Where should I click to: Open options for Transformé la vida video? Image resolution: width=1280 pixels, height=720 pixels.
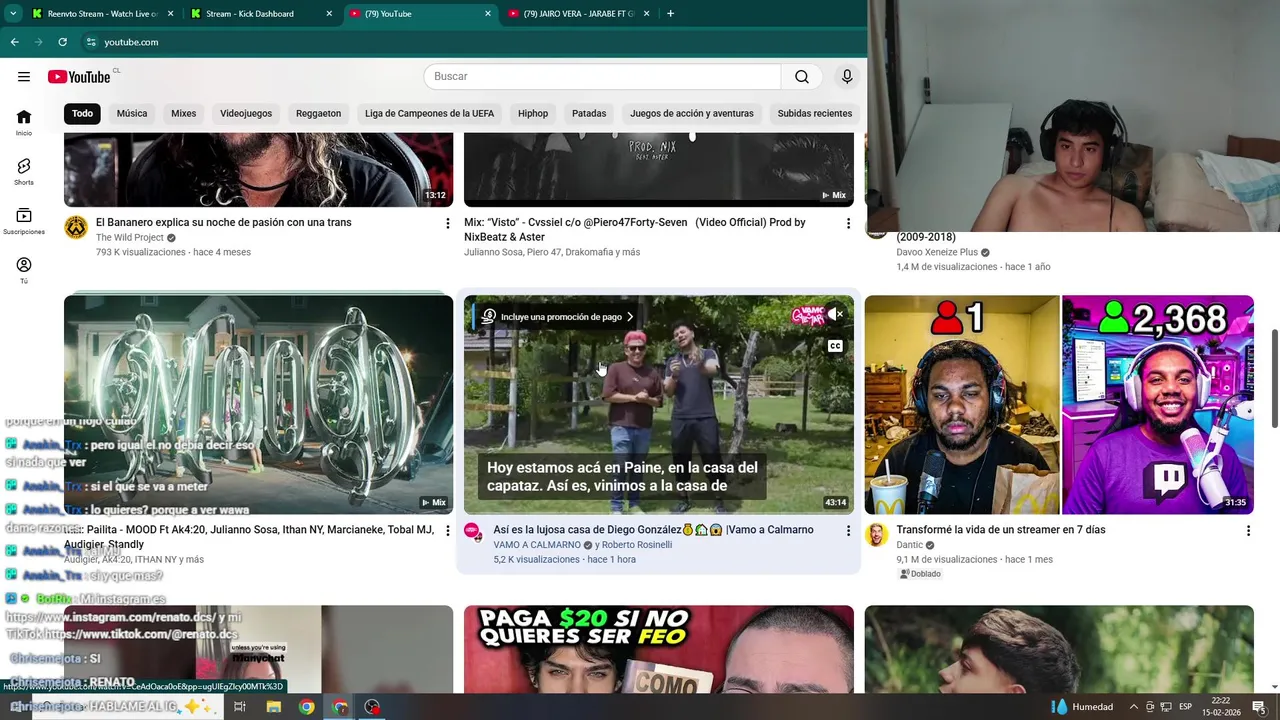click(1248, 531)
